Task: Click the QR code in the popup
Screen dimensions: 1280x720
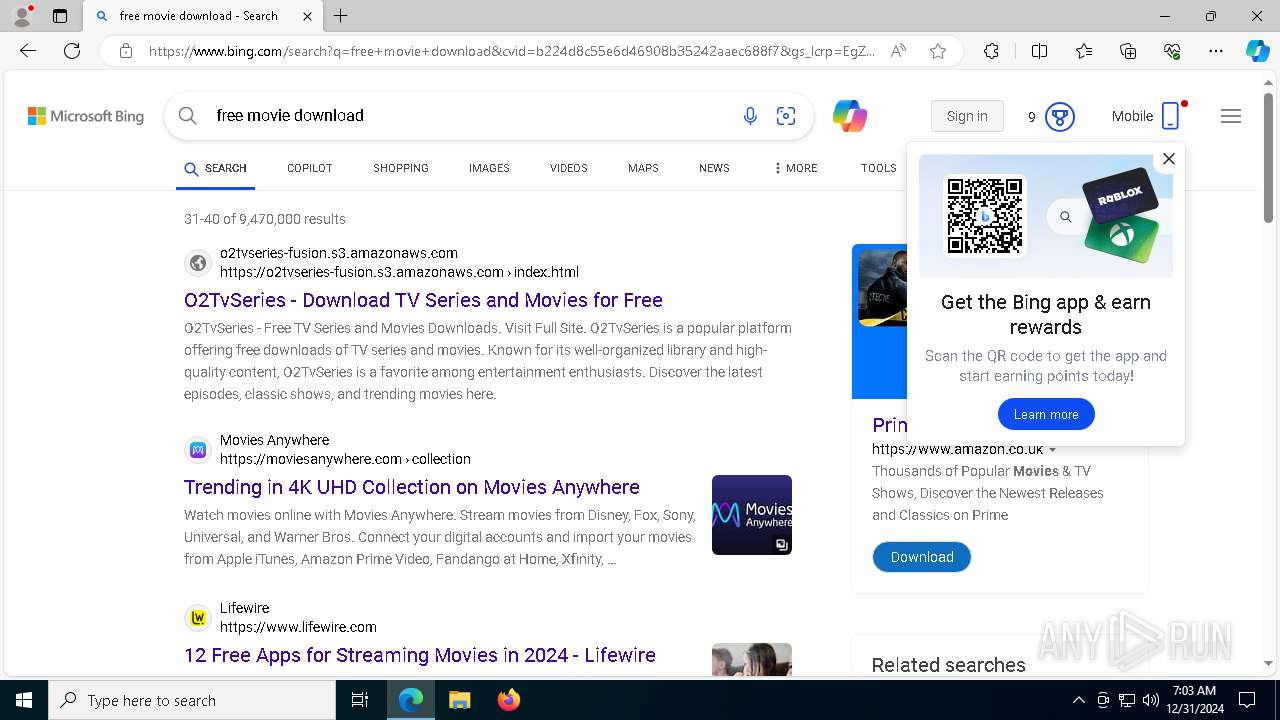Action: [x=985, y=216]
